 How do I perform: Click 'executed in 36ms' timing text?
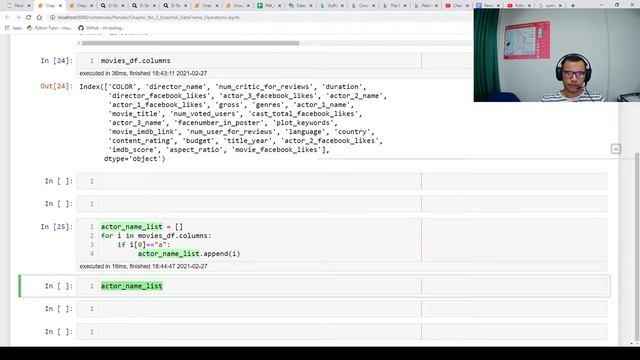[143, 73]
